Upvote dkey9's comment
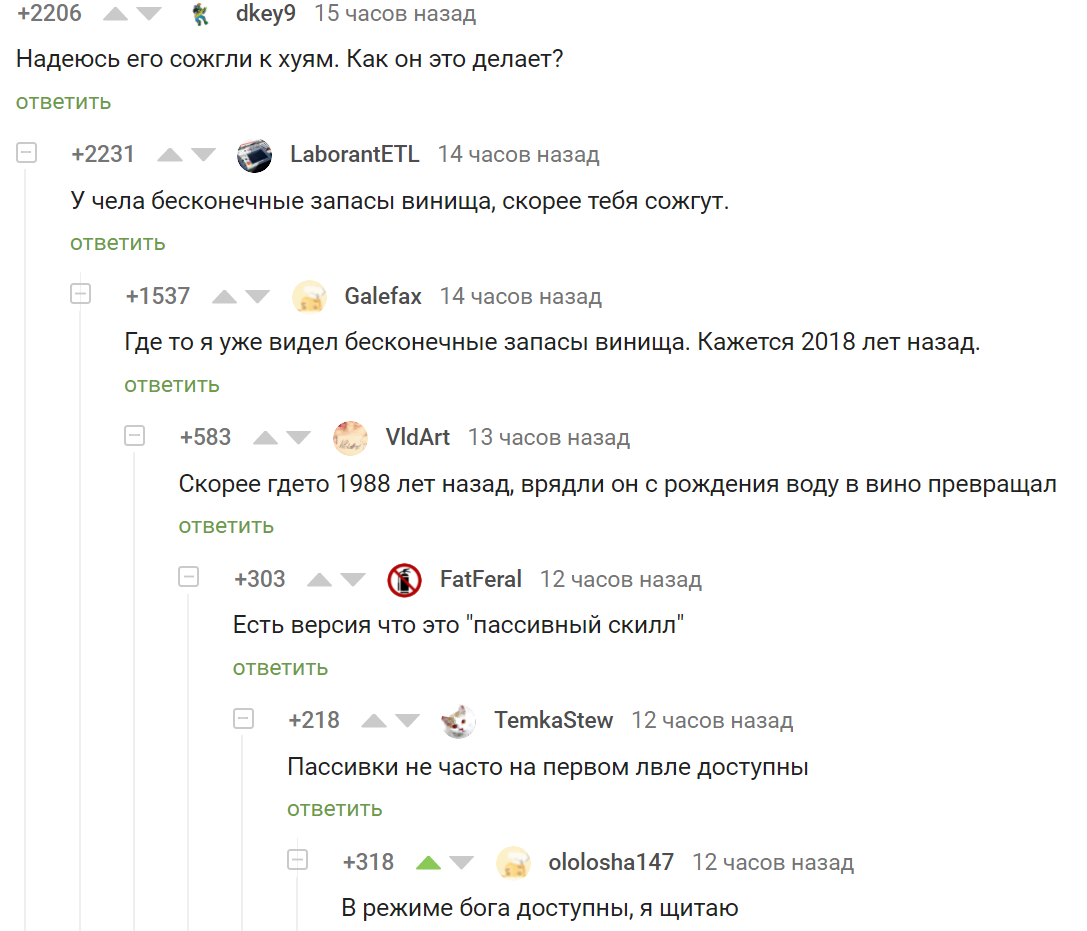 click(115, 13)
